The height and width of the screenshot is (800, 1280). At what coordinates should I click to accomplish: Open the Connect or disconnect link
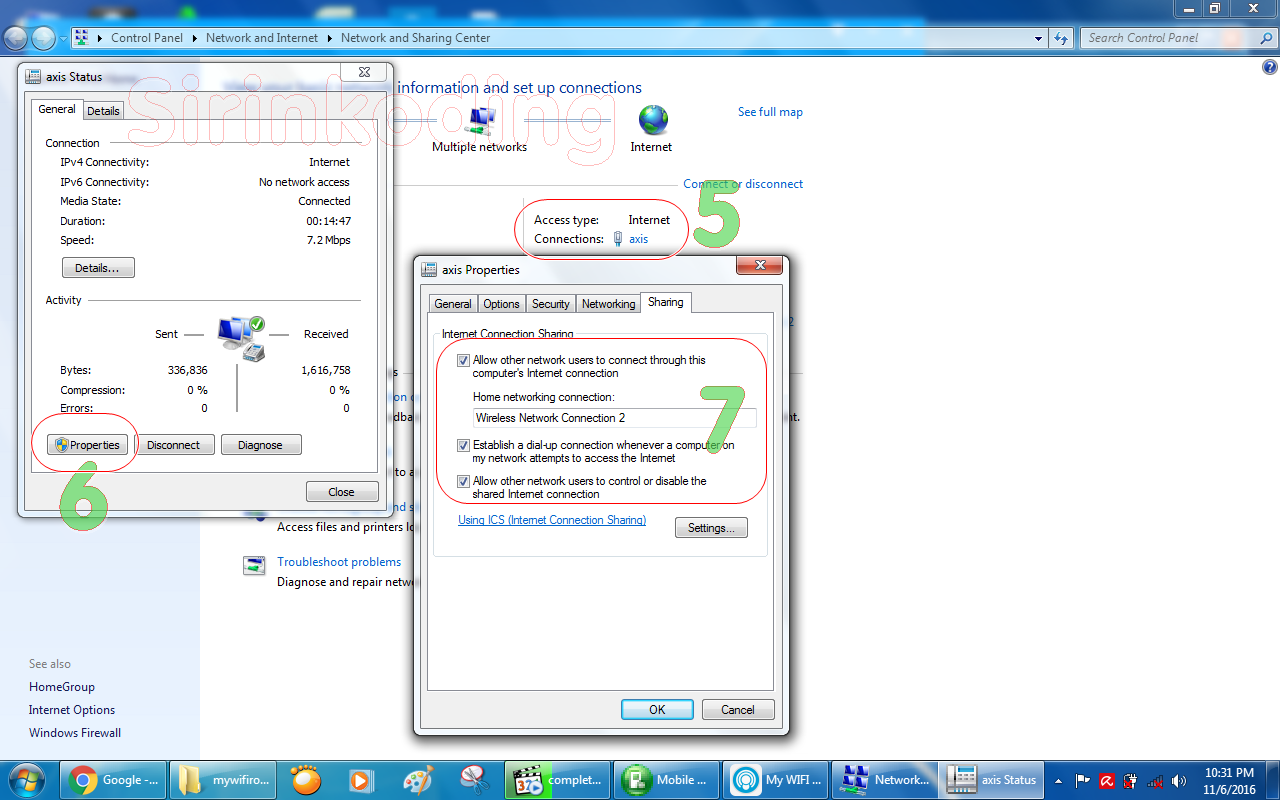(743, 184)
